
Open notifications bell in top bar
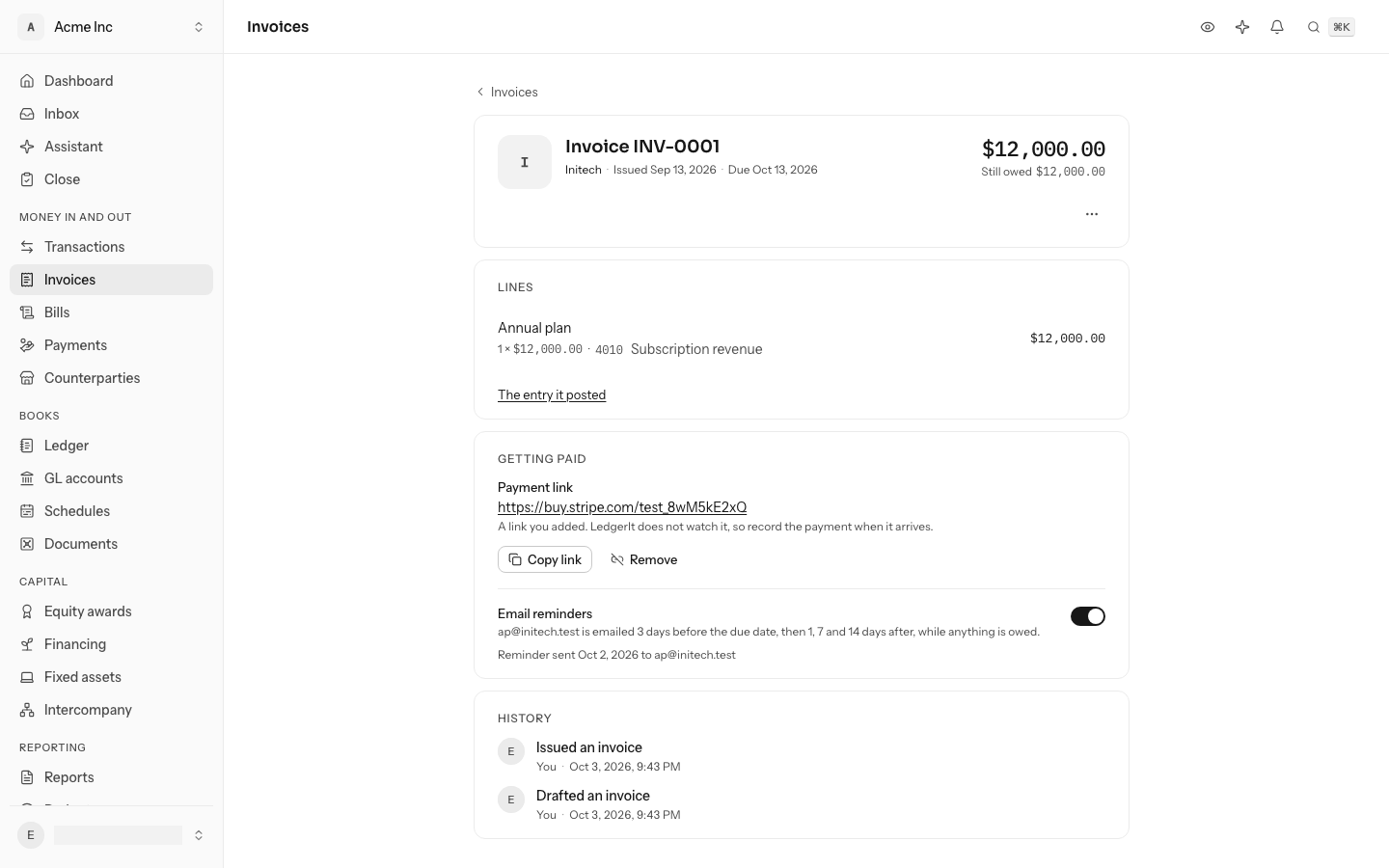[x=1277, y=27]
